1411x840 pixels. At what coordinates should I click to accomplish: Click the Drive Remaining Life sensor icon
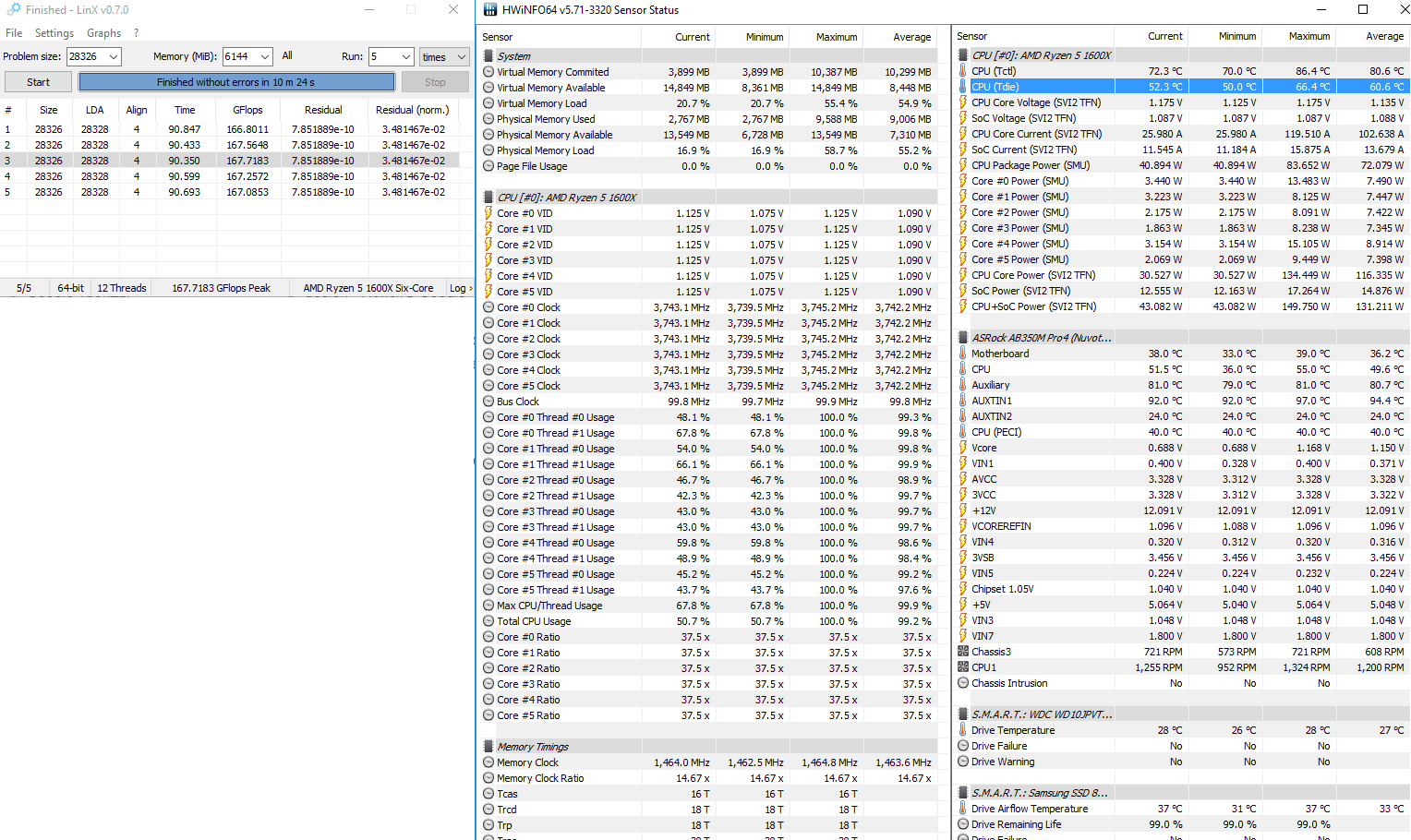pos(963,824)
